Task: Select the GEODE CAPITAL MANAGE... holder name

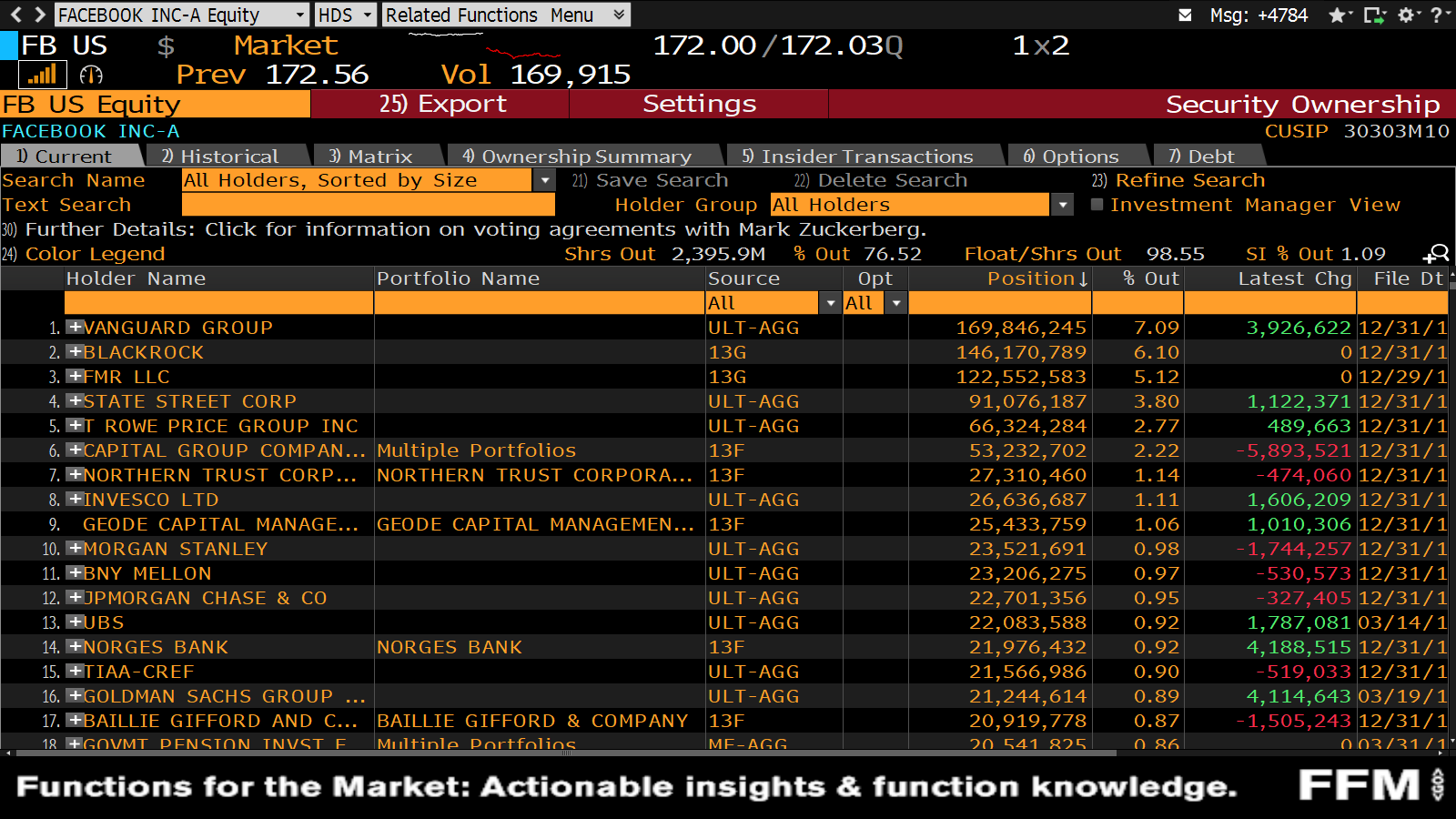Action: tap(220, 524)
